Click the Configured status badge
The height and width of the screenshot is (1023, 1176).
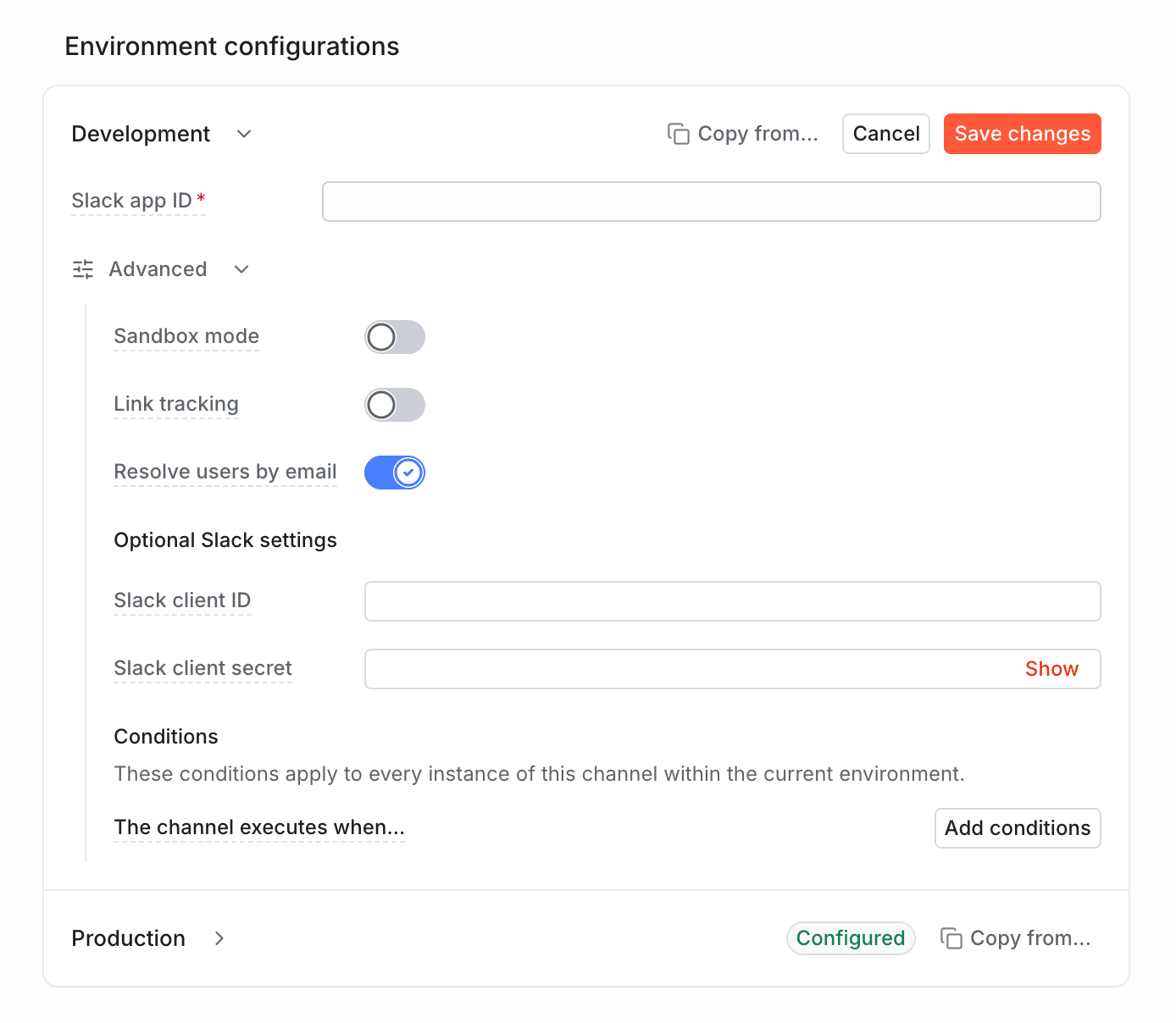(851, 938)
